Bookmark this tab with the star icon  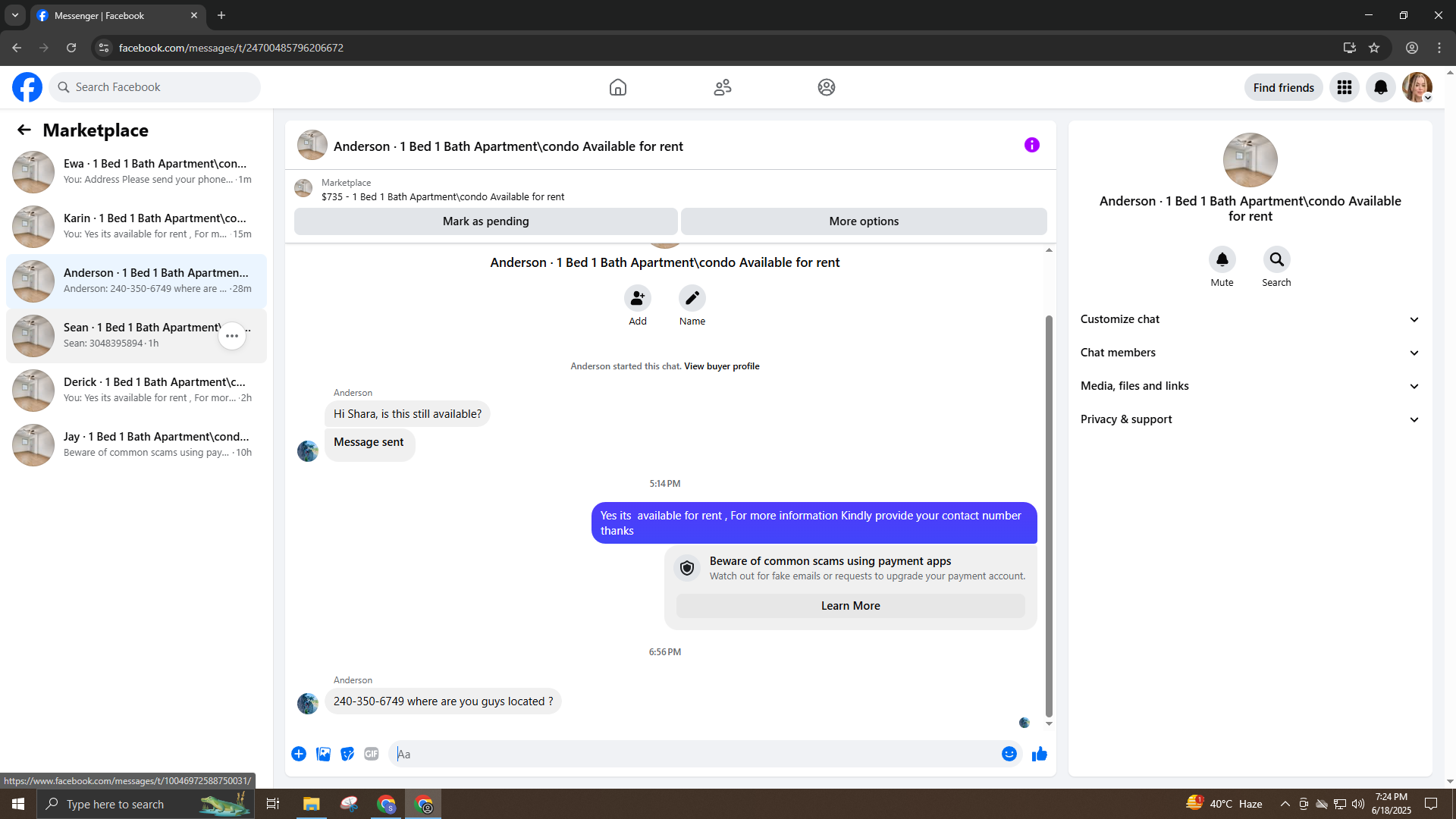pos(1374,48)
